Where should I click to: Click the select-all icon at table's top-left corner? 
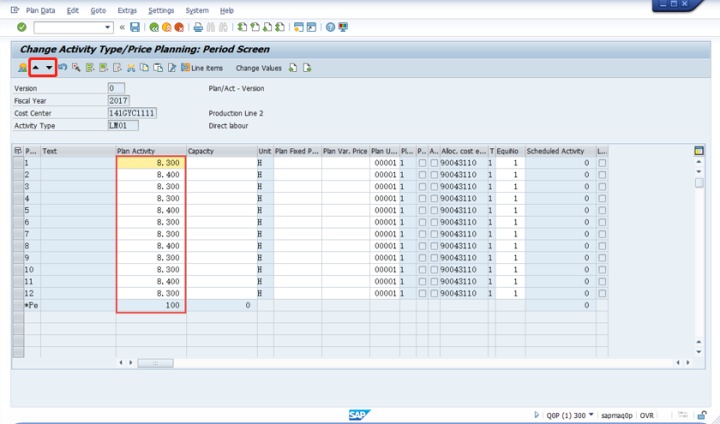tap(18, 151)
